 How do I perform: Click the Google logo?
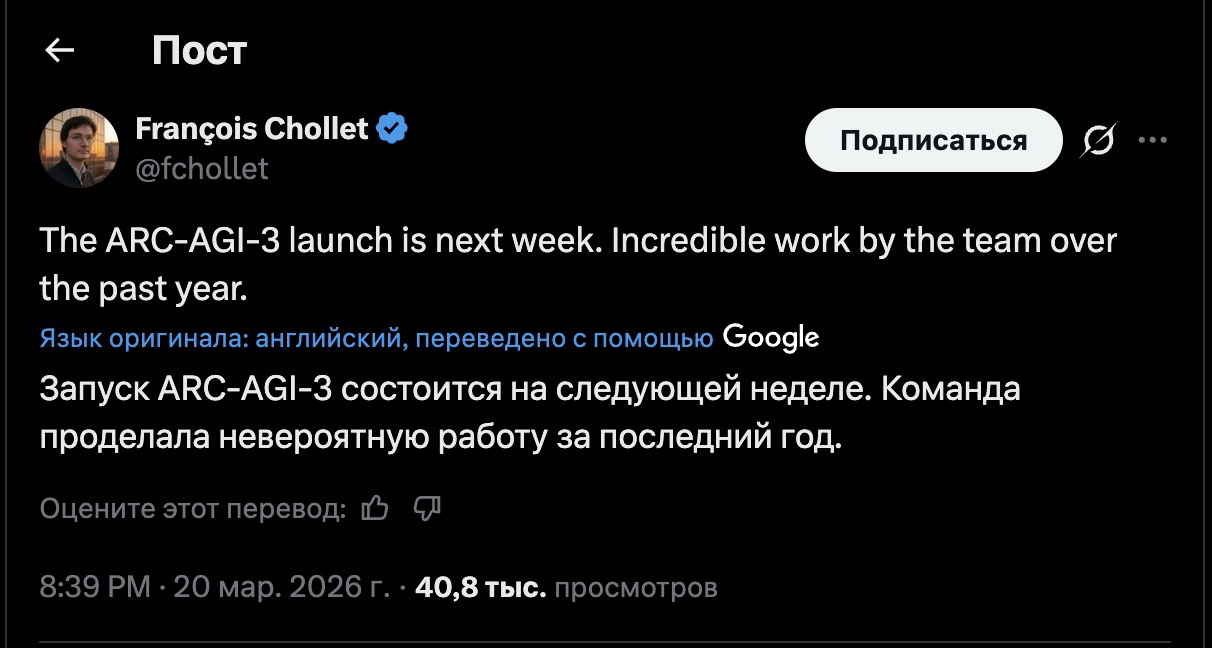pyautogui.click(x=770, y=338)
